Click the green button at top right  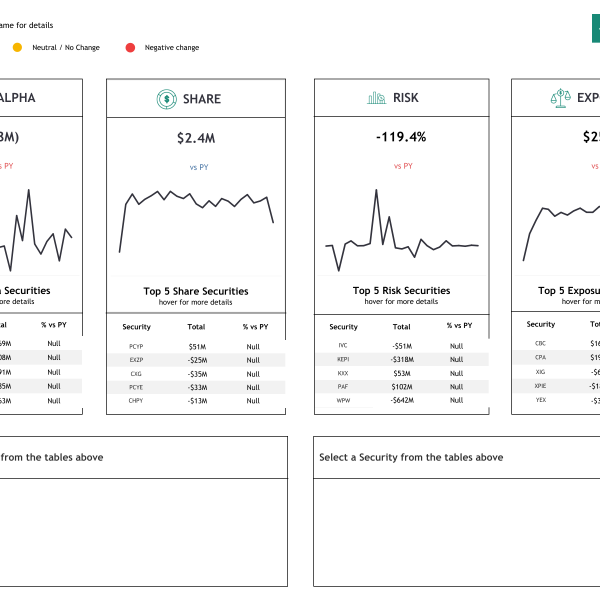[596, 28]
